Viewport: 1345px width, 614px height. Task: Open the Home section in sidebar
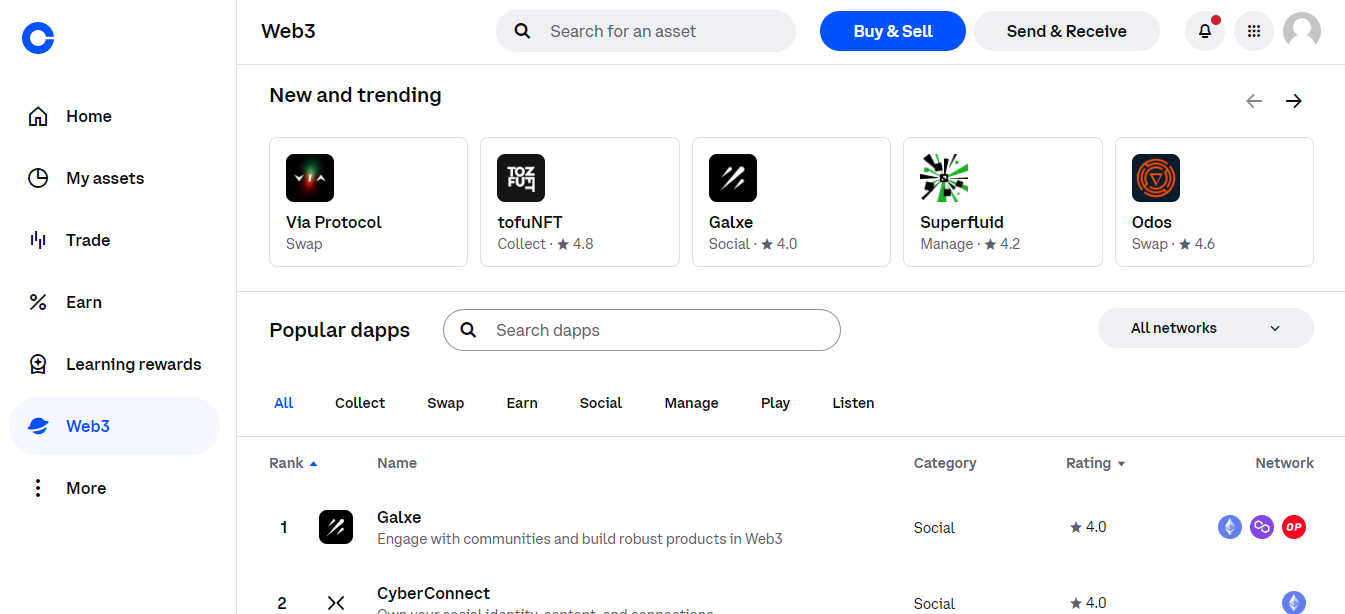(x=88, y=116)
